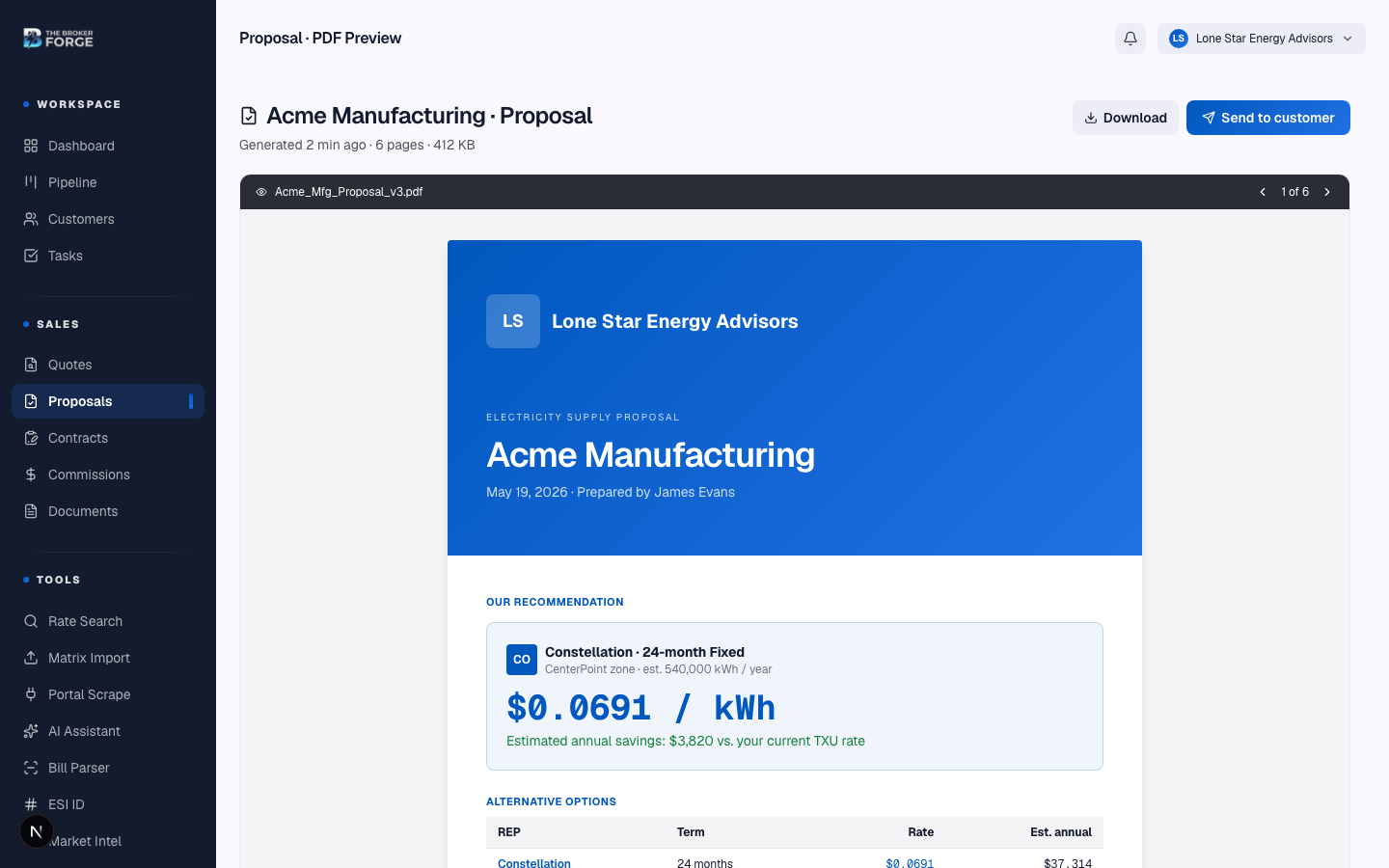Viewport: 1389px width, 868px height.
Task: Open the Documents section
Action: click(x=108, y=511)
